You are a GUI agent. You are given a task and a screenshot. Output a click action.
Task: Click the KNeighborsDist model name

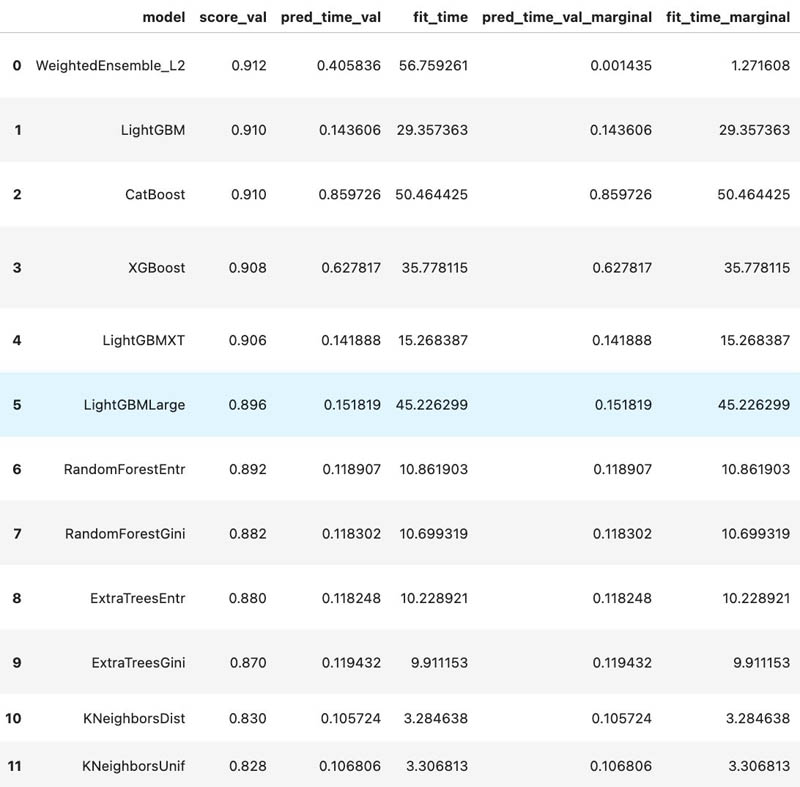tap(134, 718)
